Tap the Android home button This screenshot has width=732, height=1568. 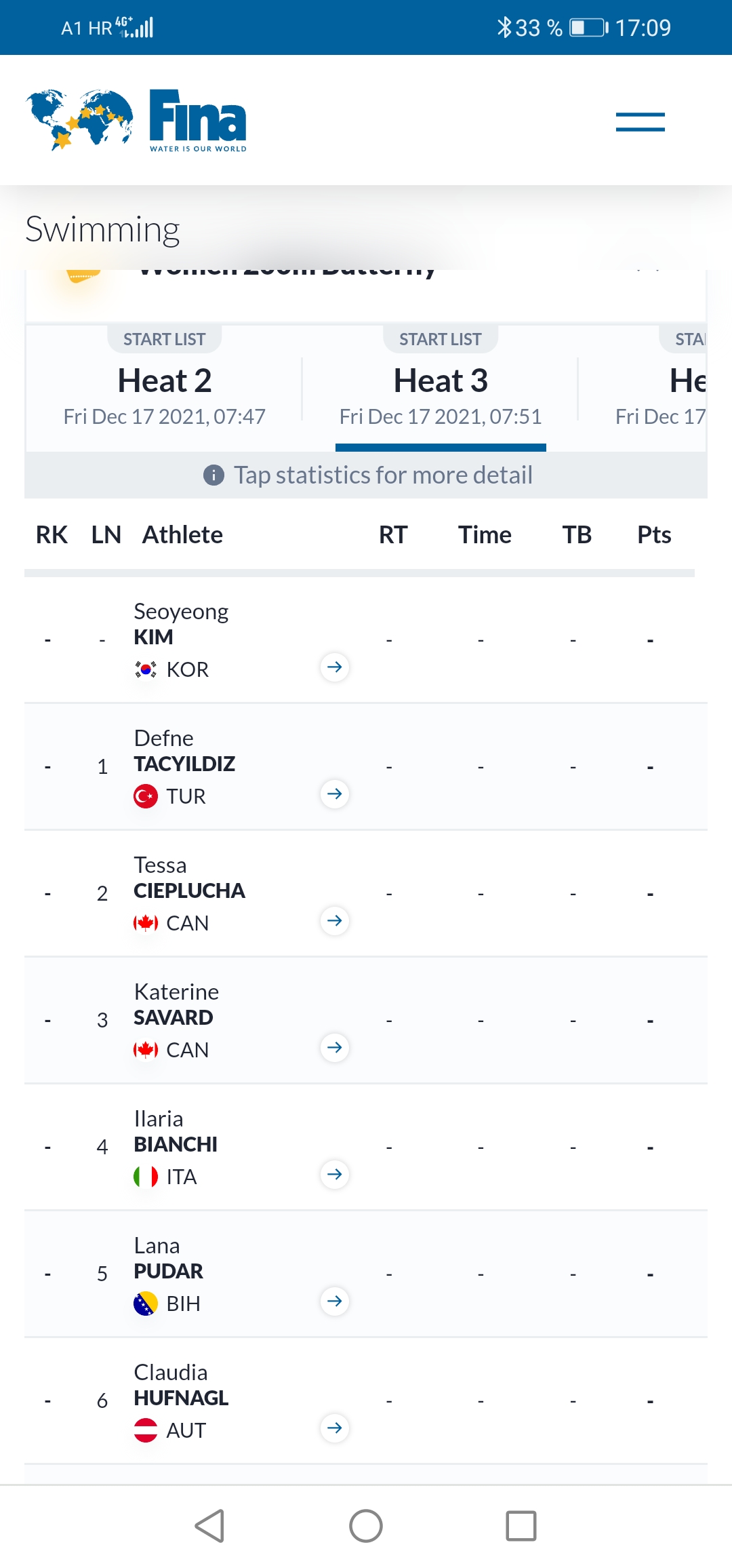[x=366, y=1527]
